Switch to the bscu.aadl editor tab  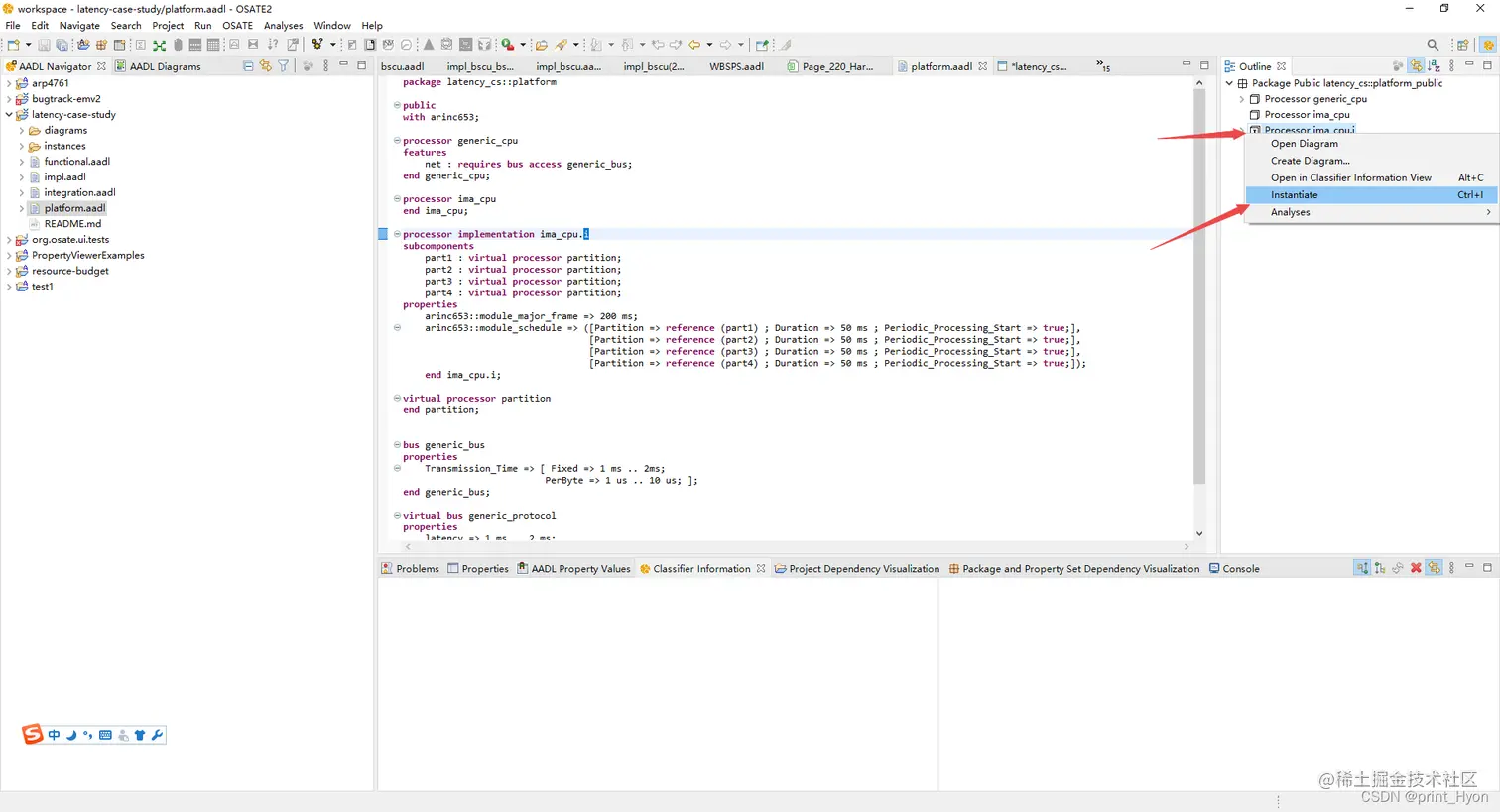tap(402, 66)
